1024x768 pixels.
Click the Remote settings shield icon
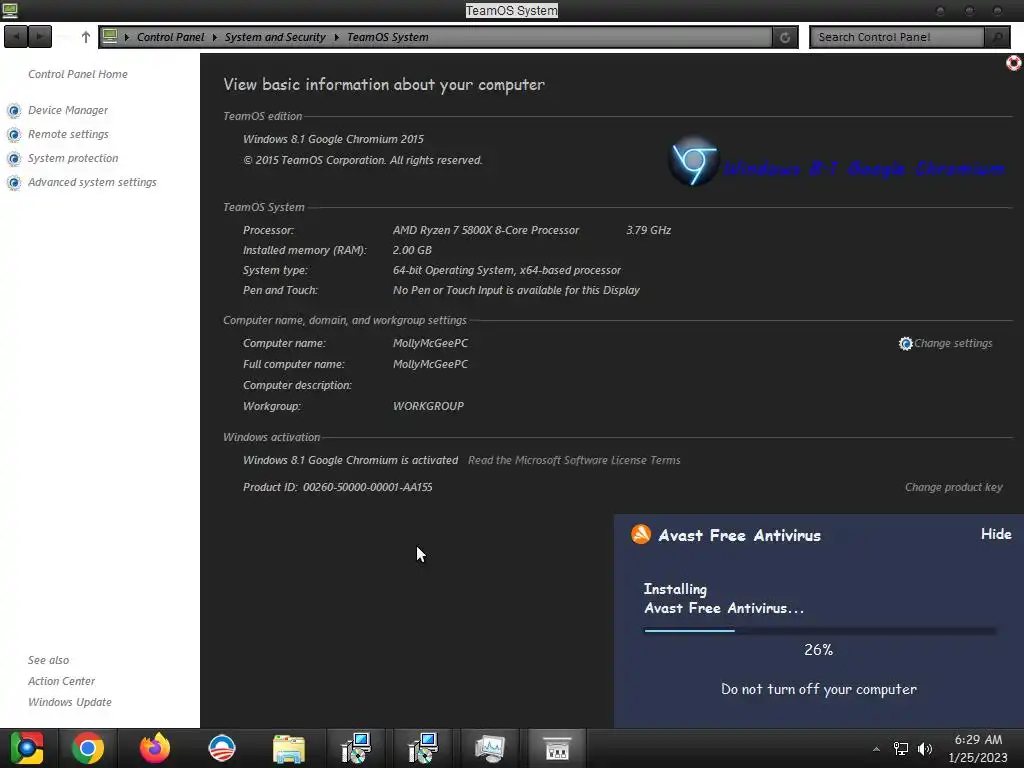click(14, 135)
